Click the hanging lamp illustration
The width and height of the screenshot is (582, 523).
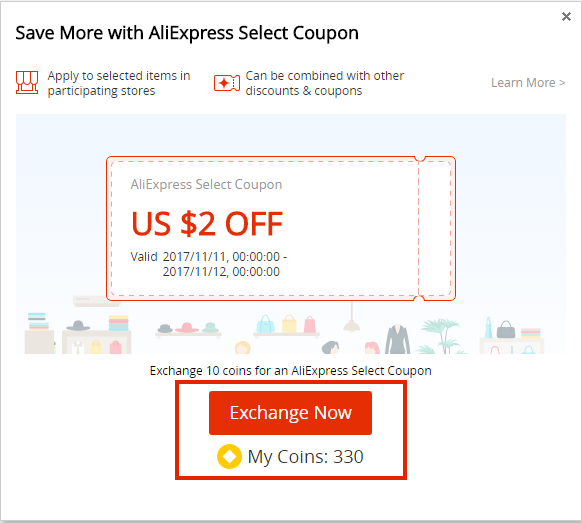[352, 317]
